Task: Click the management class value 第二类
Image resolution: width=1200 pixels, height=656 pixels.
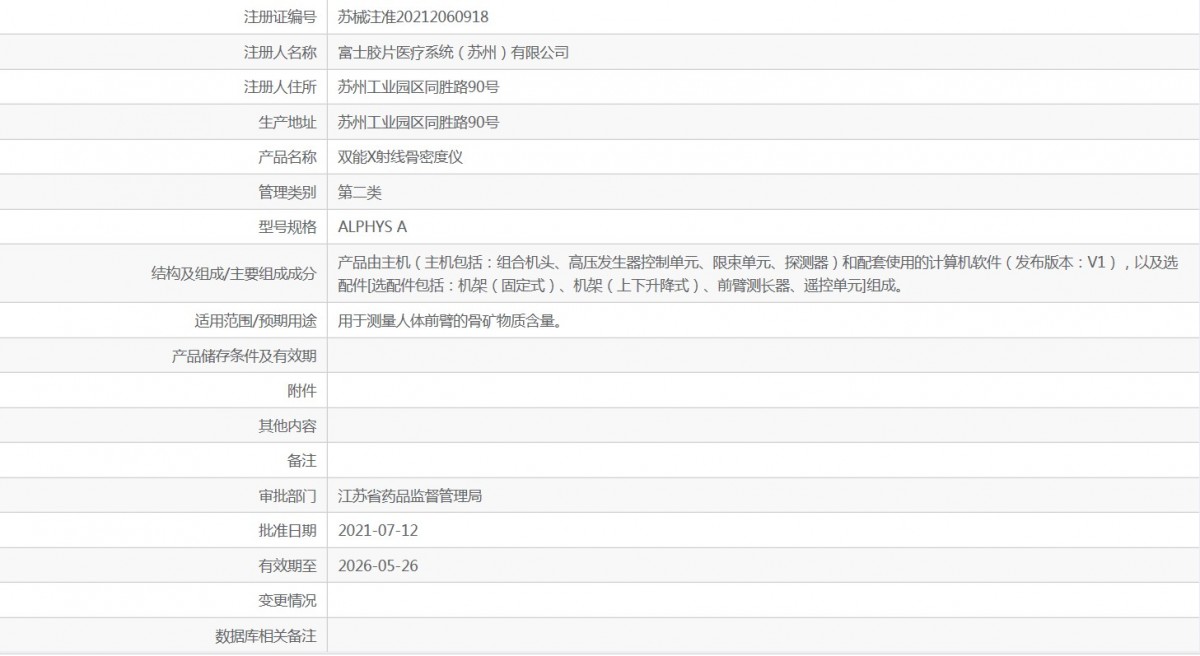Action: click(x=360, y=192)
